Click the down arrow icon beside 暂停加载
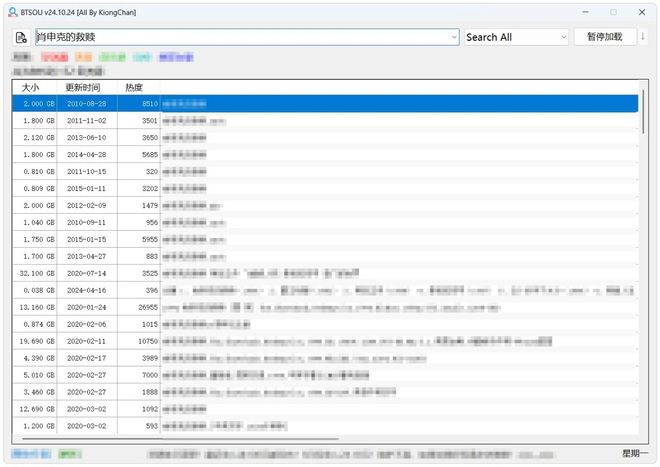 click(x=643, y=37)
